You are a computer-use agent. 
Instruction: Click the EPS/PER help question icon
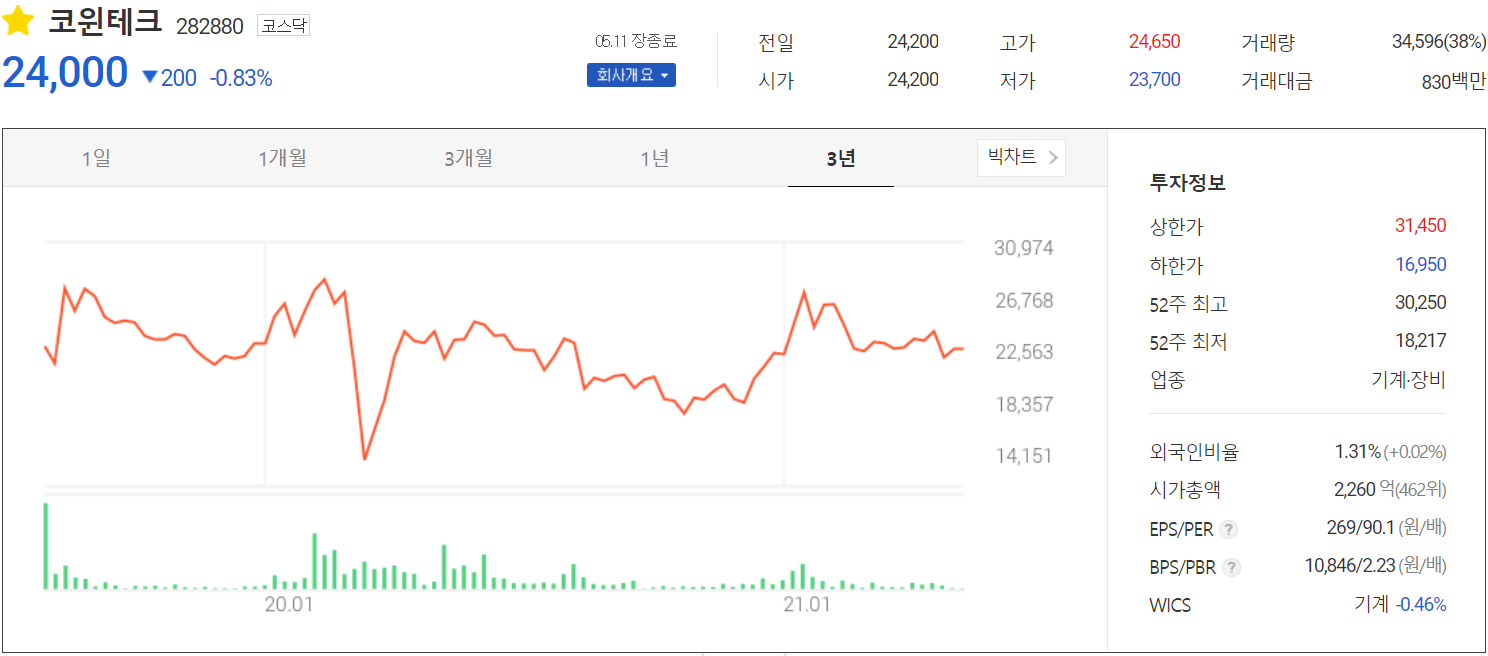coord(1229,529)
